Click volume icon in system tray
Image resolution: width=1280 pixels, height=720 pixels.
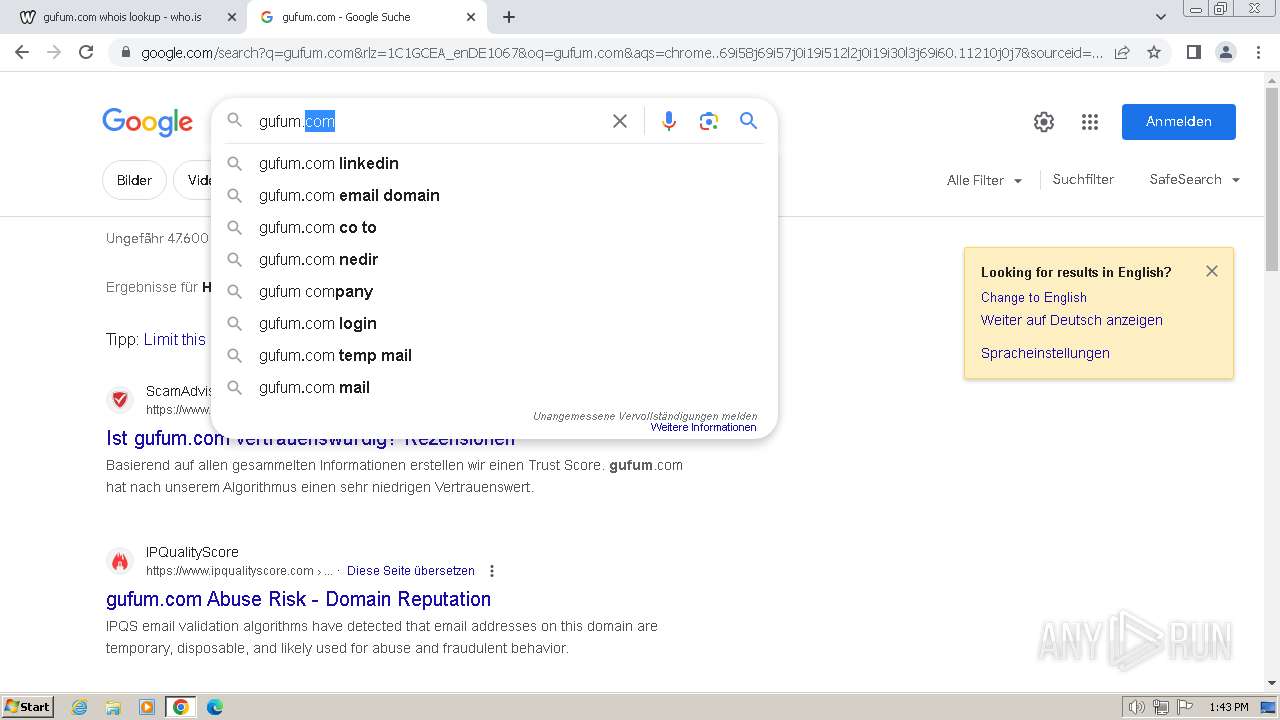tap(1137, 707)
